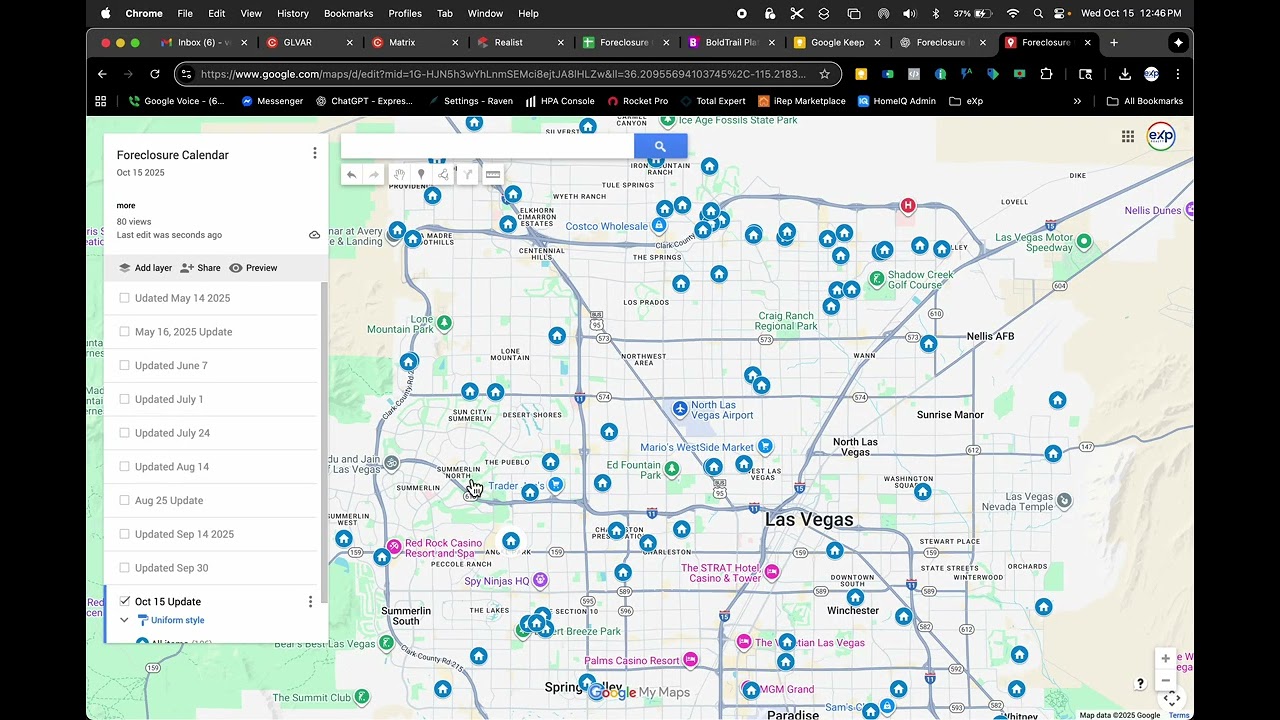The width and height of the screenshot is (1280, 720).
Task: Click the red hospital H marker on the map
Action: (908, 206)
